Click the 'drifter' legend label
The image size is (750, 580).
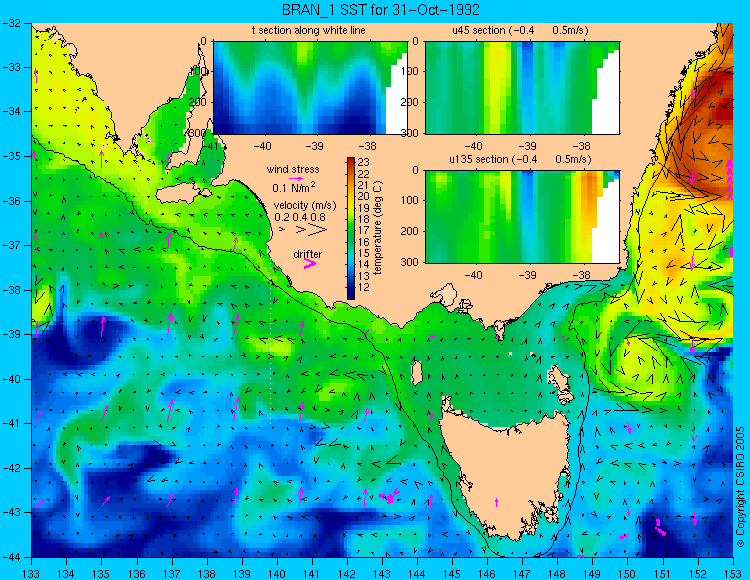[308, 254]
